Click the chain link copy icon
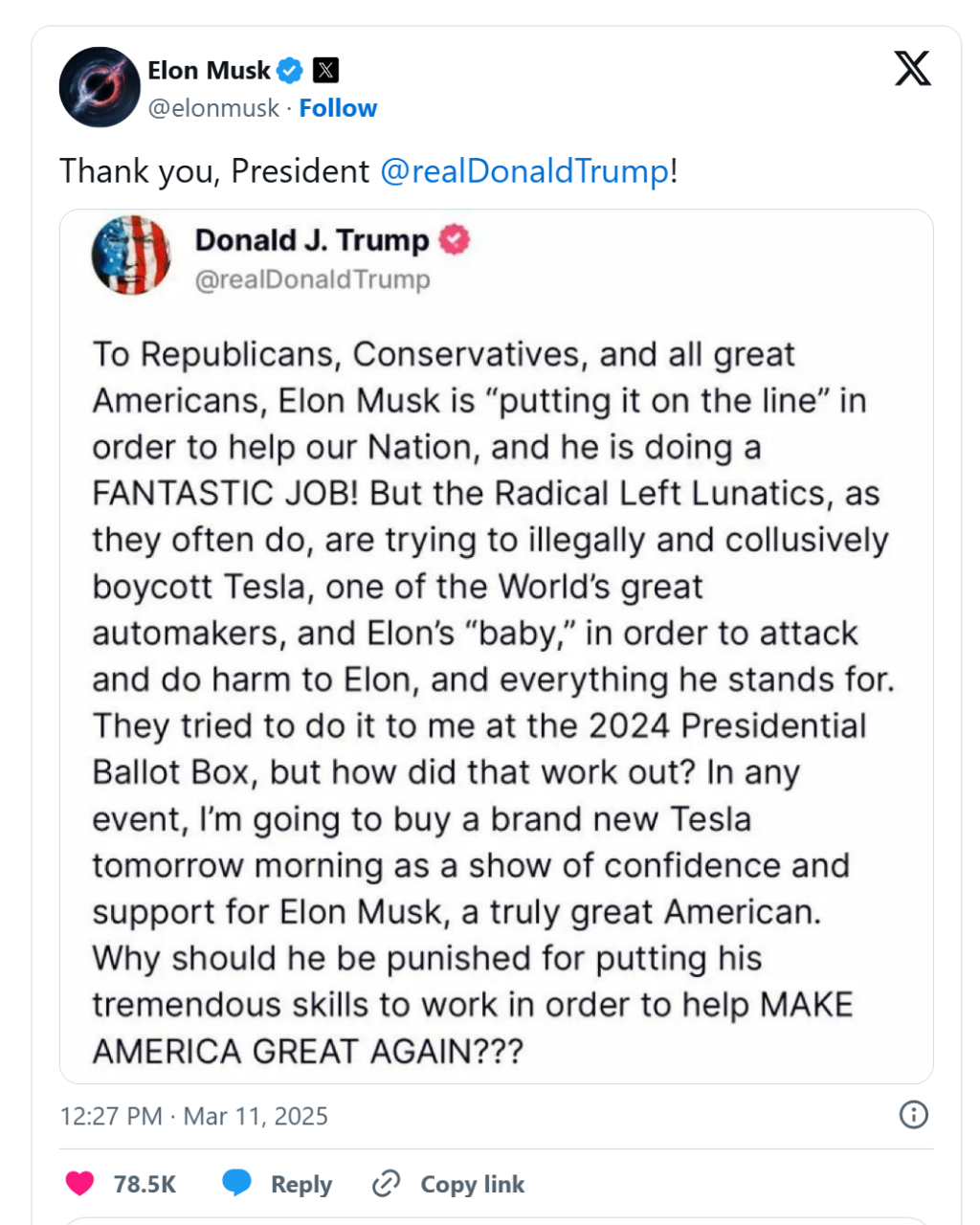This screenshot has height=1225, width=980. pos(386,1184)
